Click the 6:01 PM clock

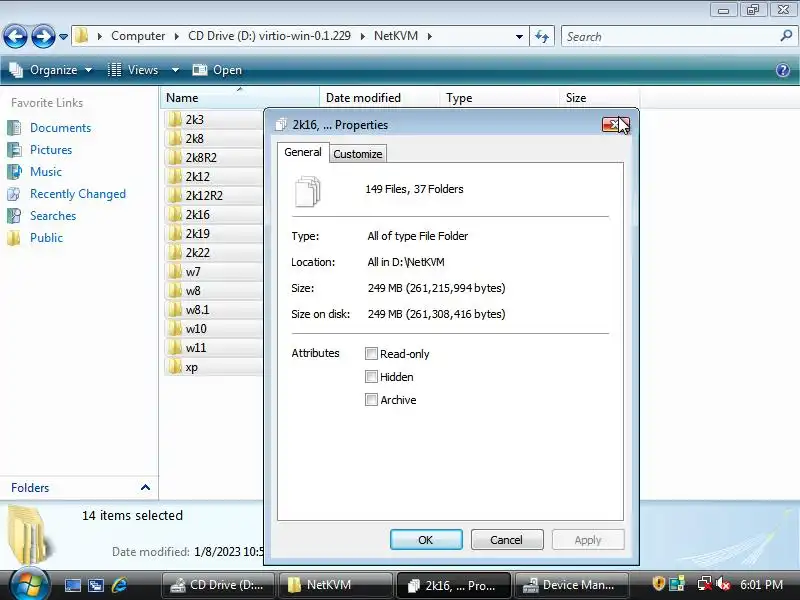(x=761, y=585)
